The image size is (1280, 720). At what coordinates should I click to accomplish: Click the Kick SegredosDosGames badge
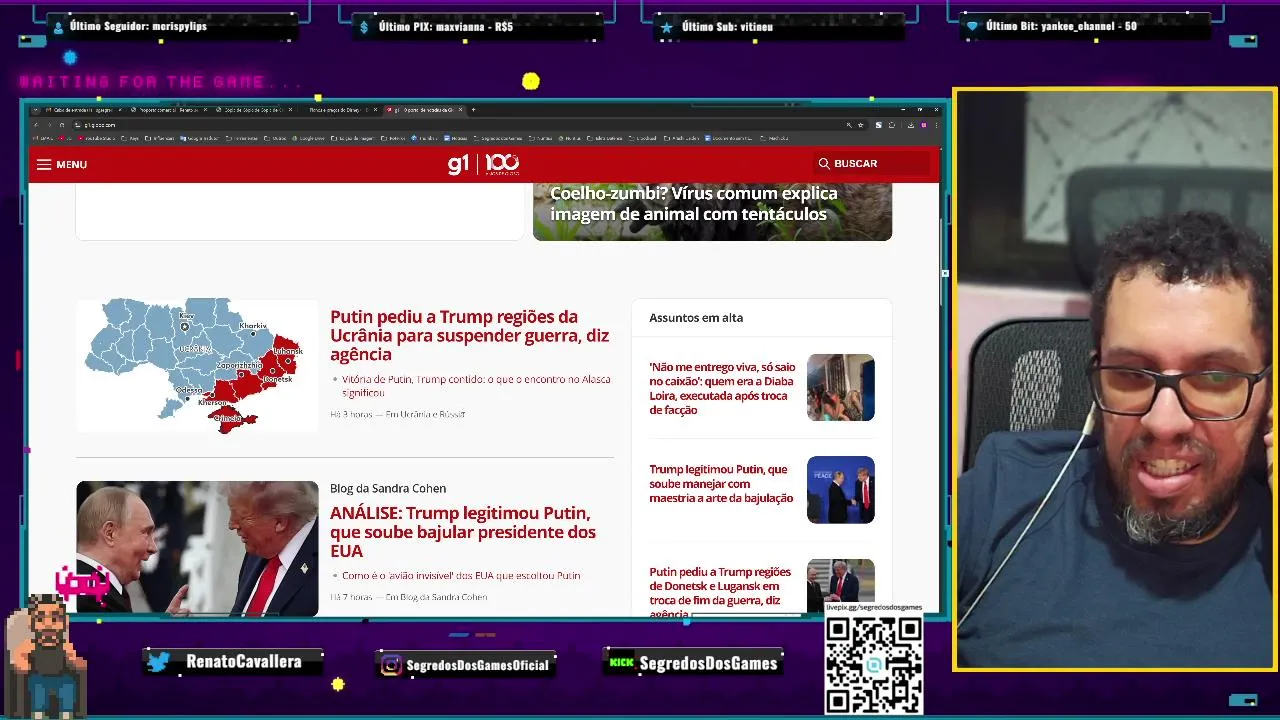point(695,662)
